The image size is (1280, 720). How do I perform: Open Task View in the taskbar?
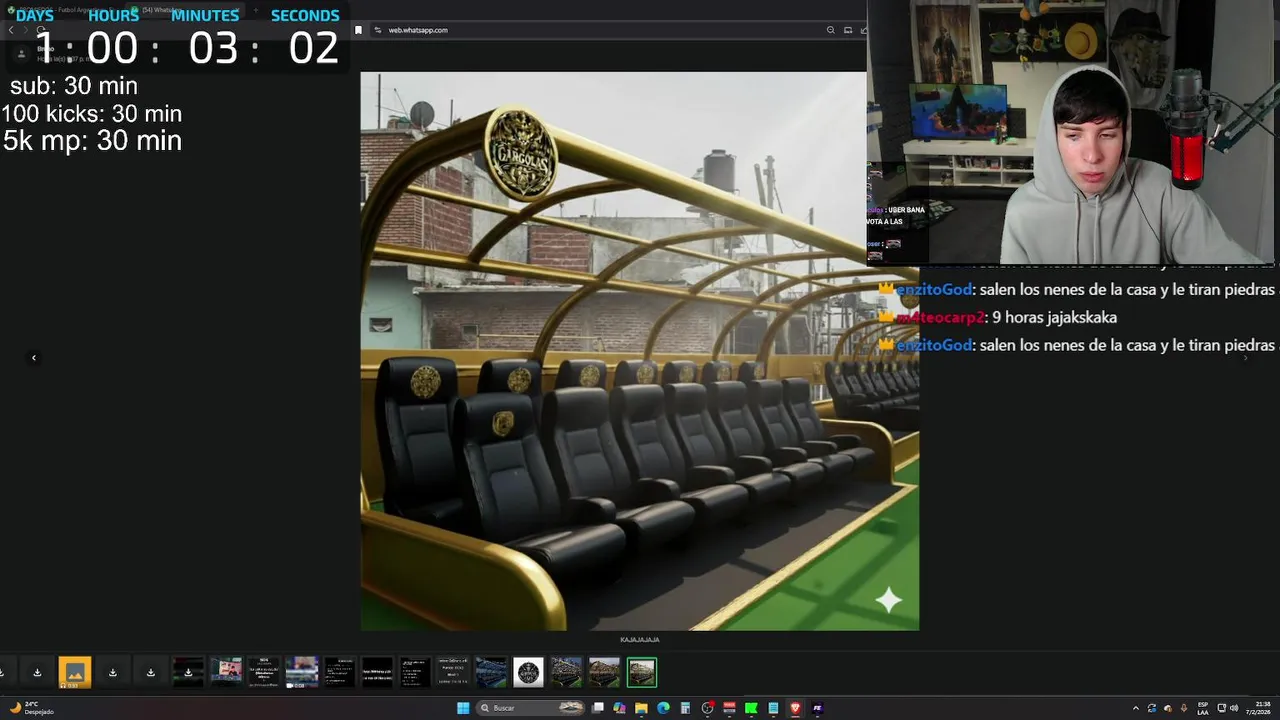(598, 708)
